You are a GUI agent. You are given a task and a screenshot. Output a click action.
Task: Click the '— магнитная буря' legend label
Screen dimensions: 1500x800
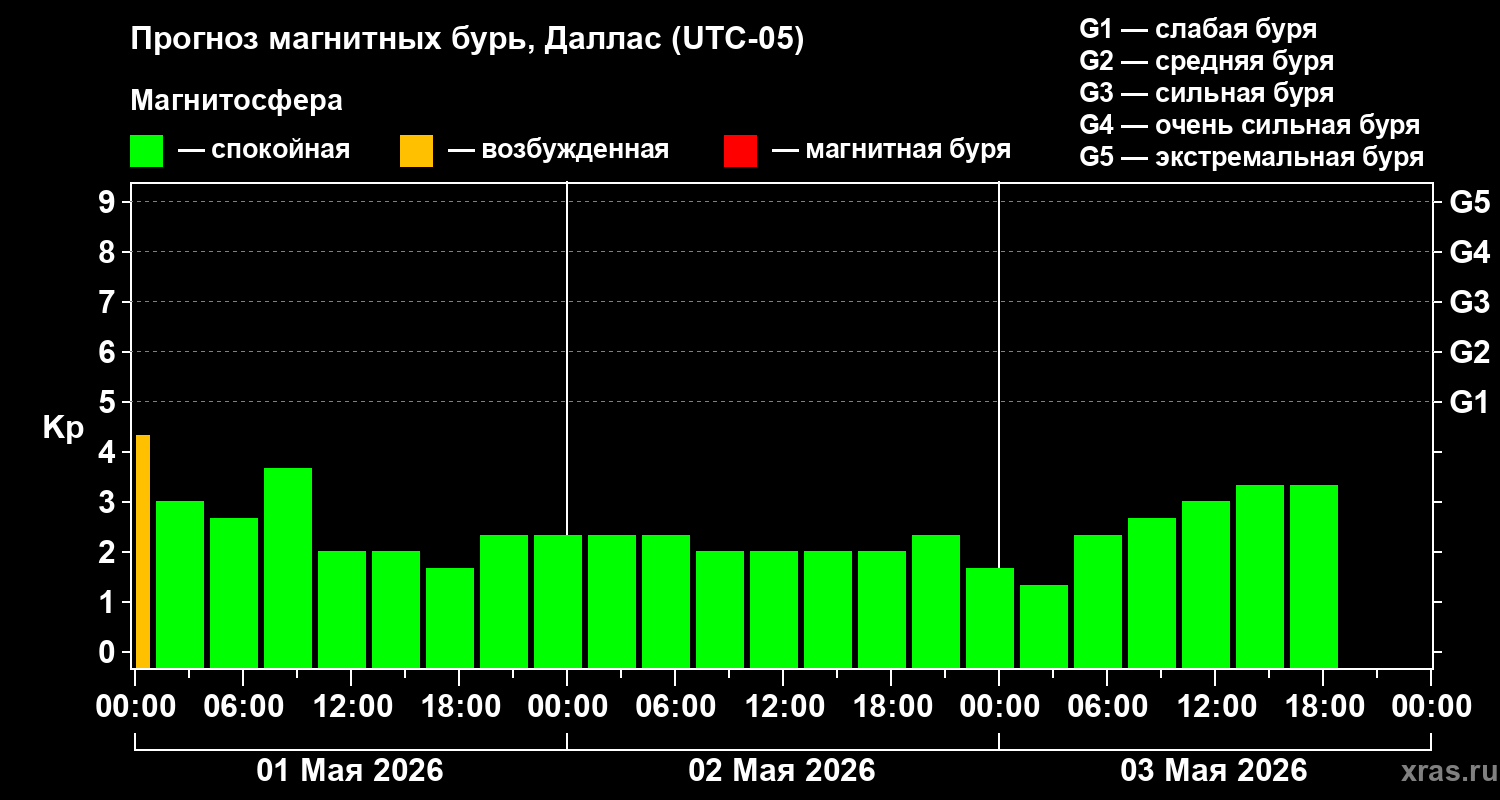pyautogui.click(x=892, y=150)
